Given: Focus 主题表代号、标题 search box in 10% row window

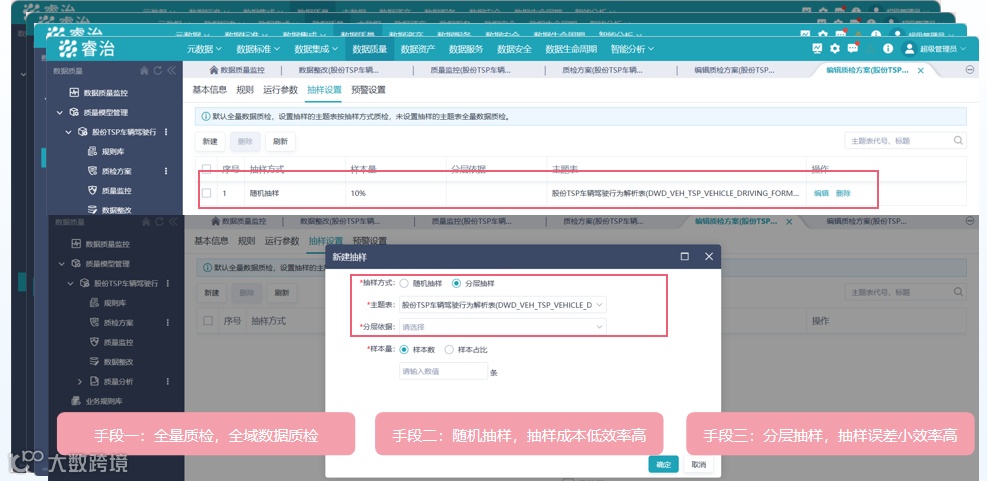Looking at the screenshot, I should point(905,141).
